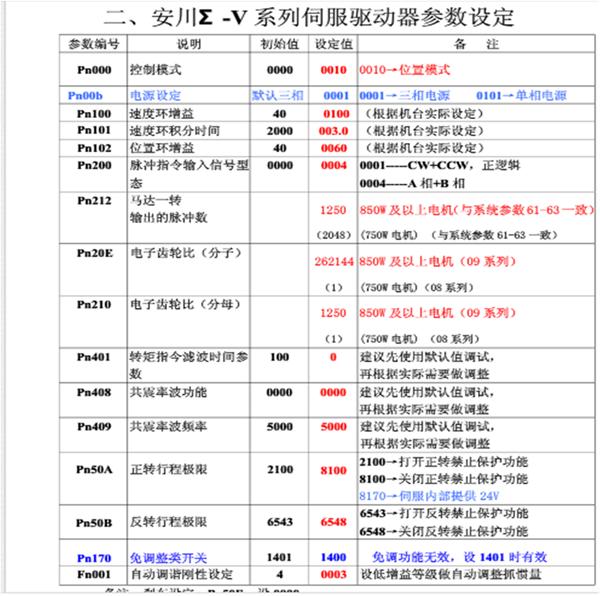Select the 自动调谐刚性设定 description
The height and width of the screenshot is (596, 600).
pyautogui.click(x=181, y=575)
